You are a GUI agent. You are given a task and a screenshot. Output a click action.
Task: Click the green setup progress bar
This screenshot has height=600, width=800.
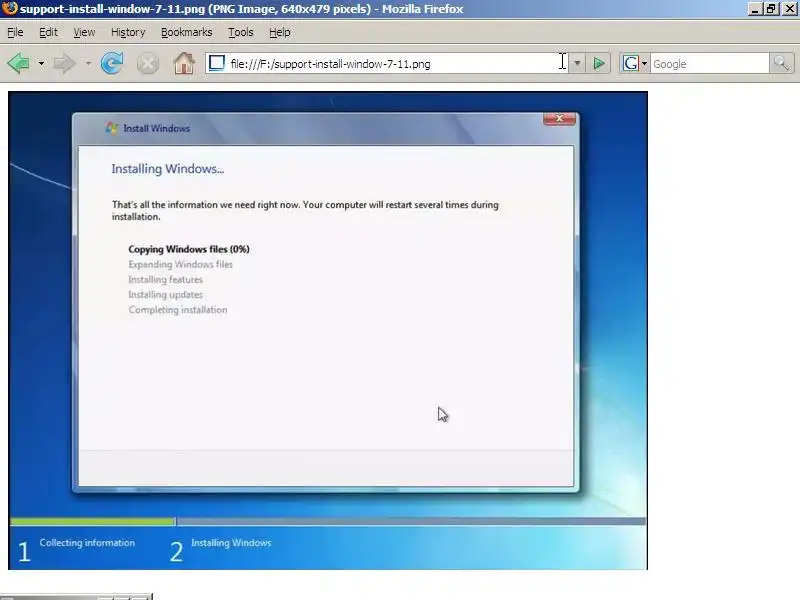point(93,521)
